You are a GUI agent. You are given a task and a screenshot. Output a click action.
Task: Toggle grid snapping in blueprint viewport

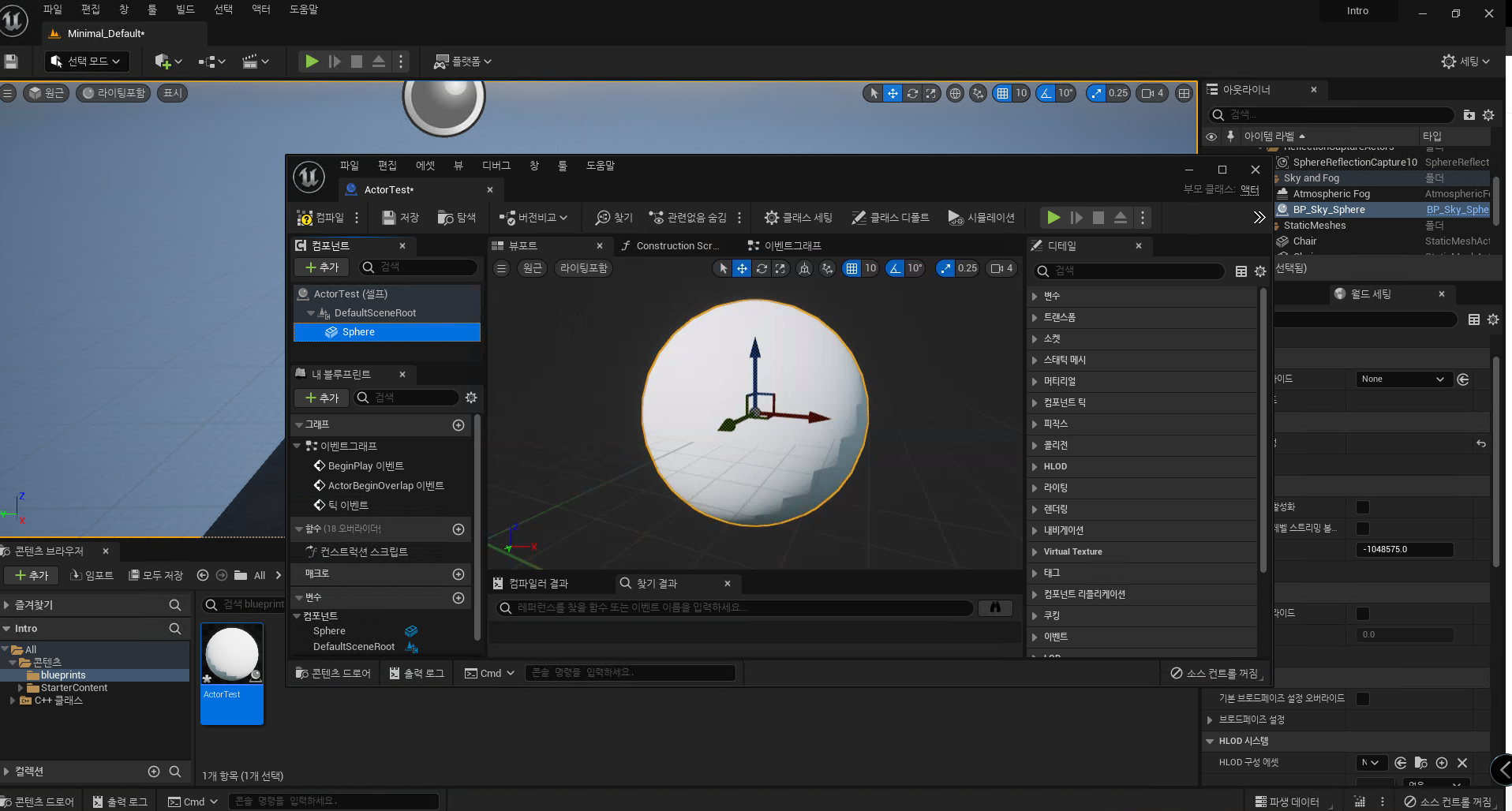[x=851, y=268]
